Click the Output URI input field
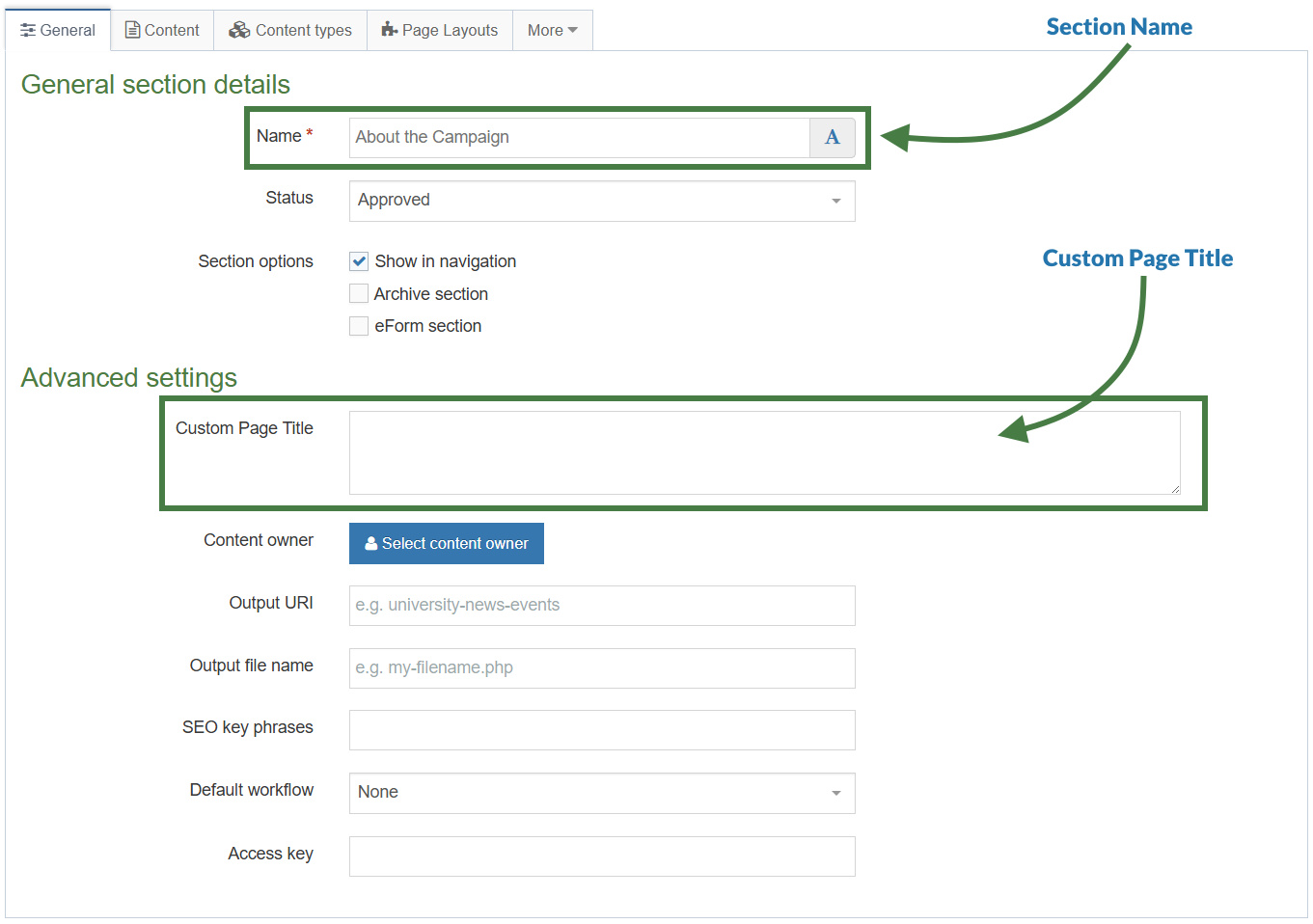Viewport: 1313px width, 924px height. pos(602,606)
